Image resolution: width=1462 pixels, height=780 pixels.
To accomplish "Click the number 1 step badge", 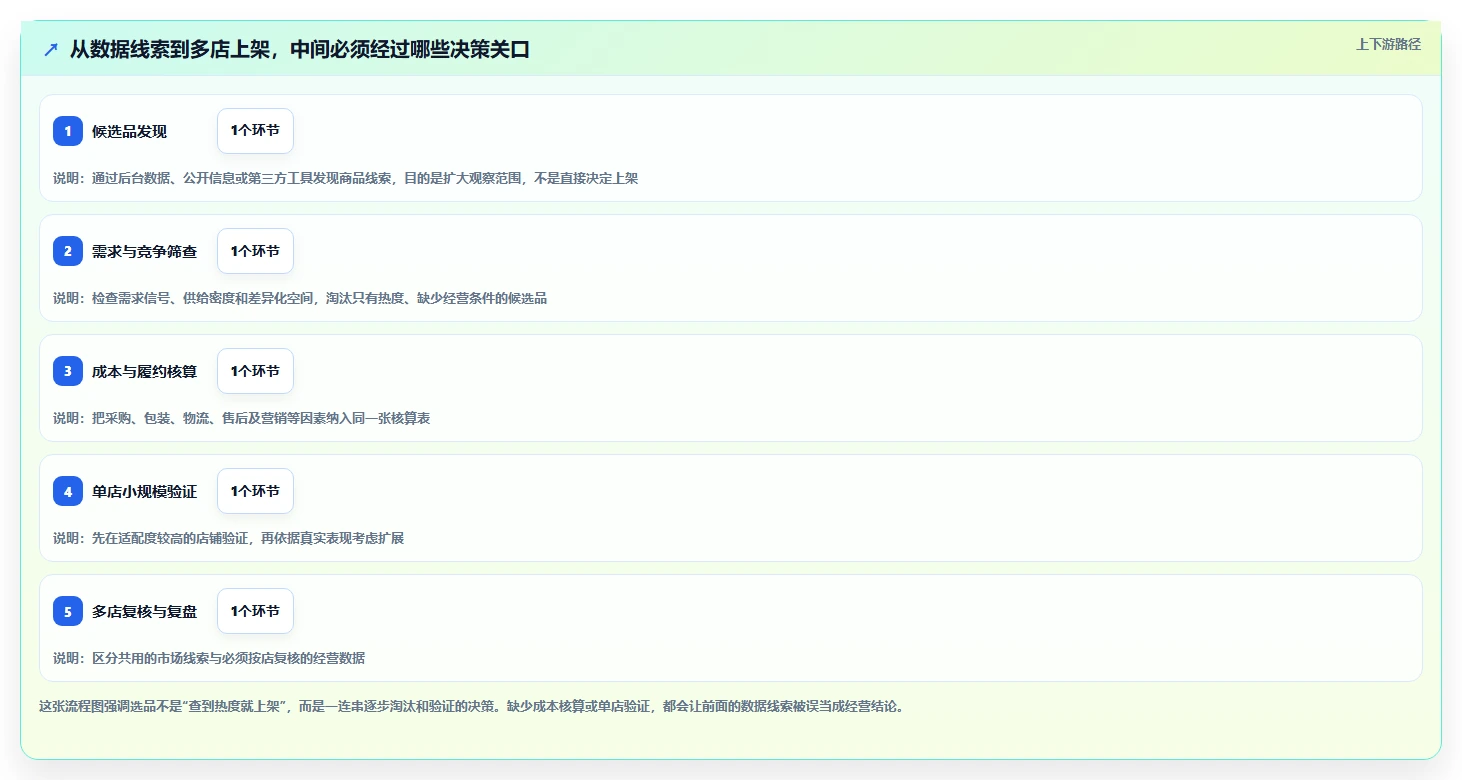I will [68, 131].
